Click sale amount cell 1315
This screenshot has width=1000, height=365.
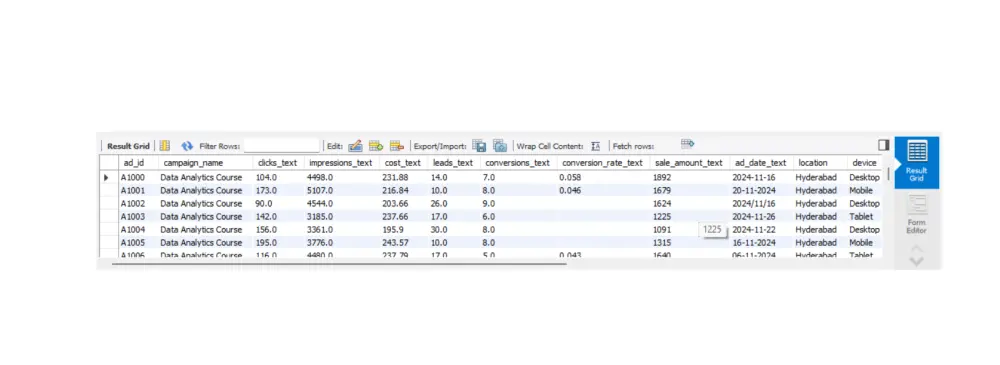[662, 242]
